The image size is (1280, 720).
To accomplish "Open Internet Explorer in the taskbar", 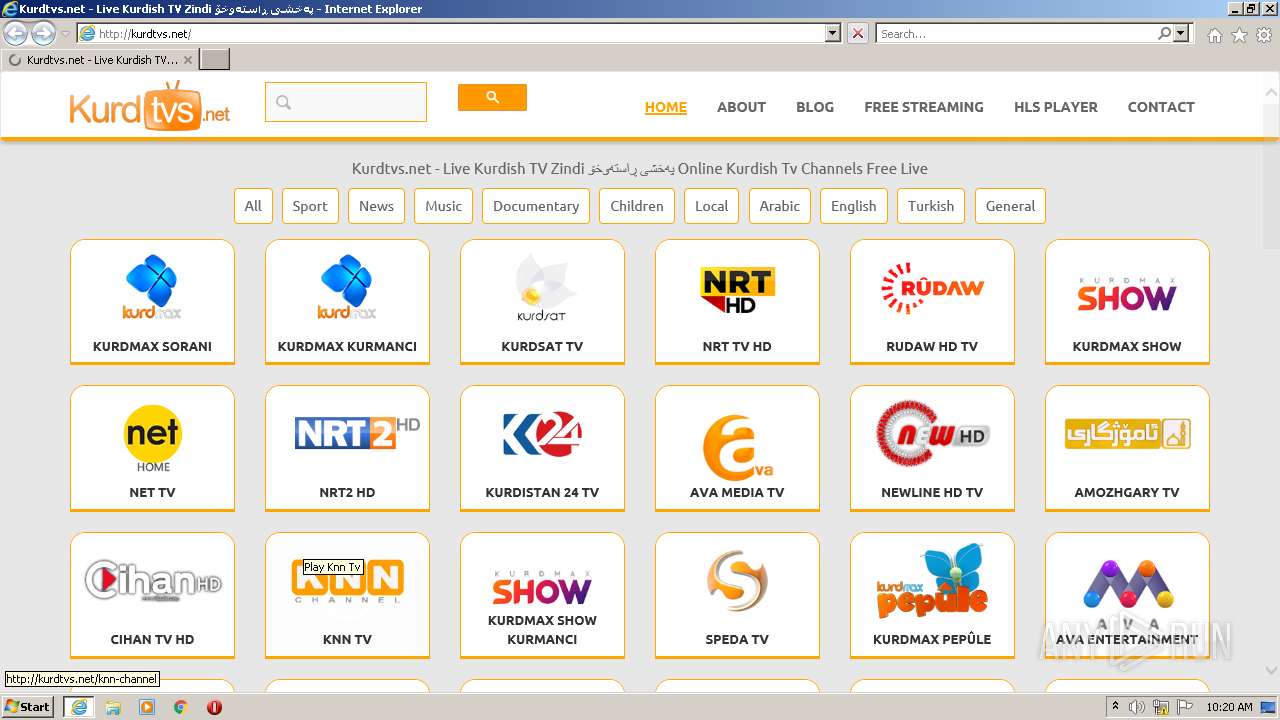I will 79,707.
